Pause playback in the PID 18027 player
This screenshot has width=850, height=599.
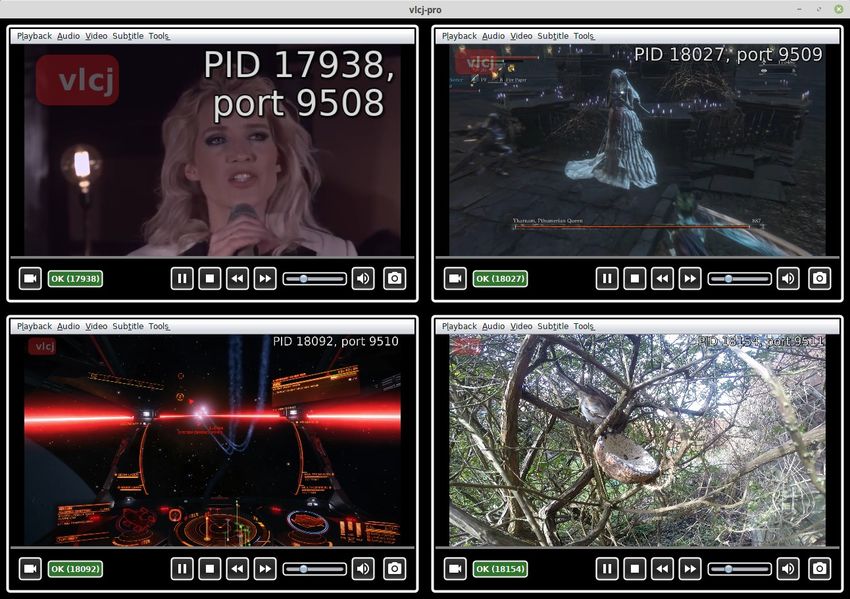click(607, 279)
